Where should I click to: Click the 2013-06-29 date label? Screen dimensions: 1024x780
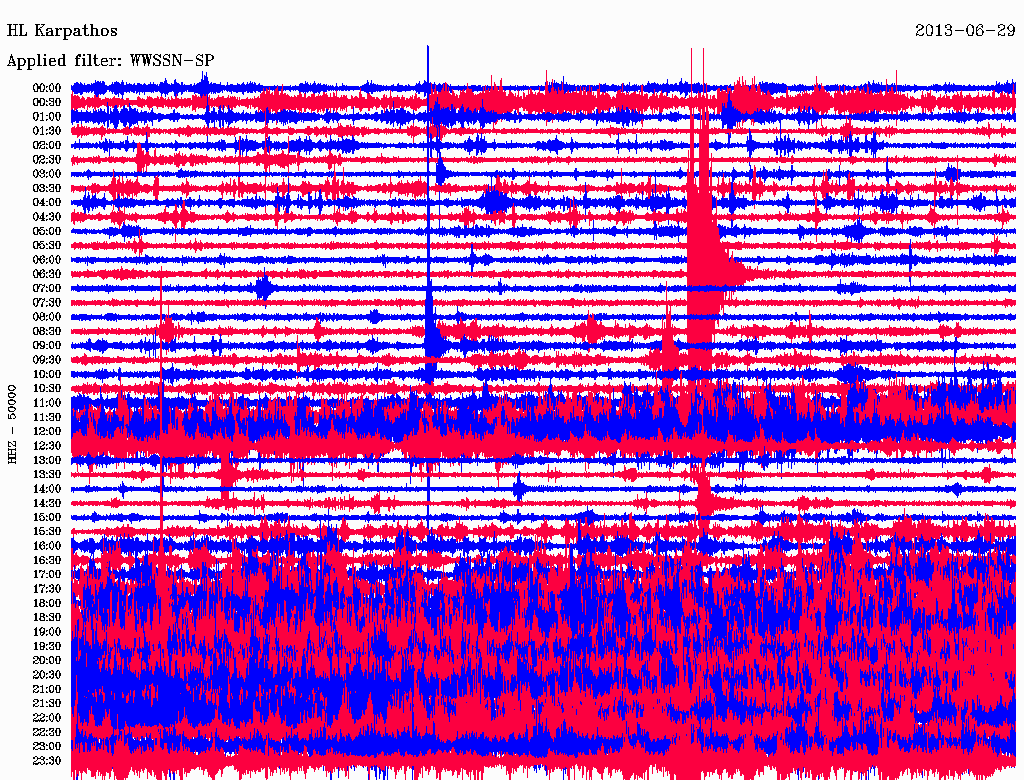click(964, 31)
